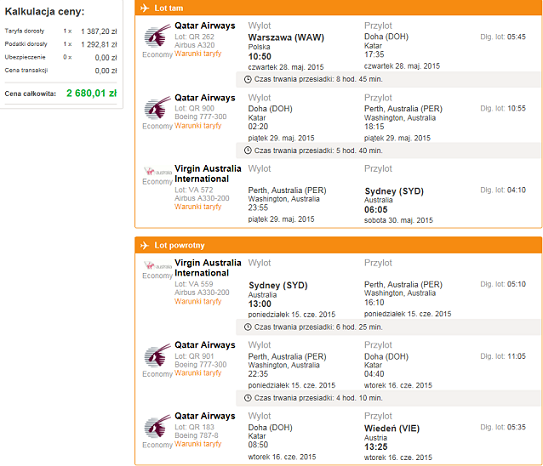Screen dimensions: 543x466
Task: Click departure time 13:00 from Sydney
Action: pos(260,304)
